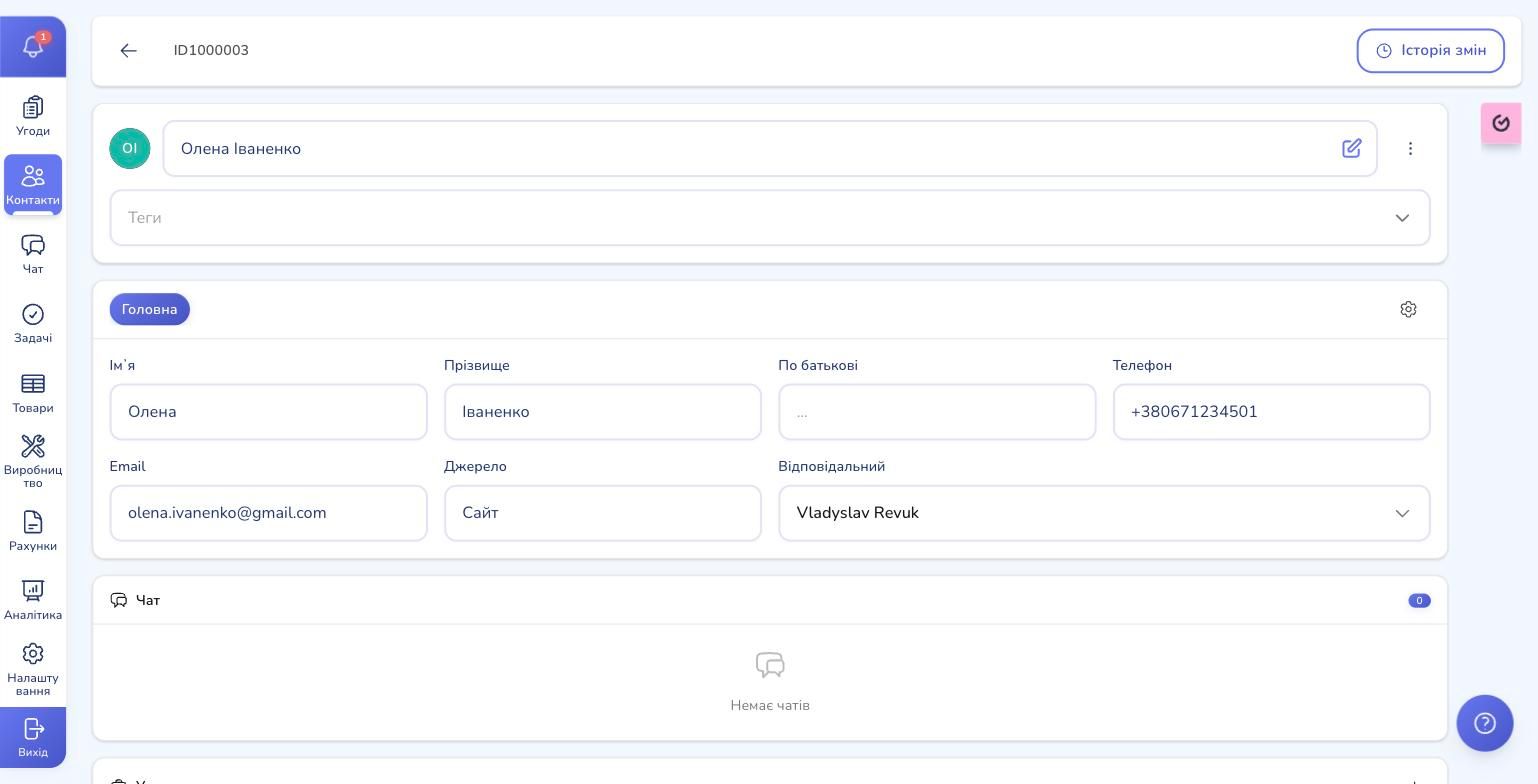Edit the contact name with pencil icon
1538x784 pixels.
pos(1352,148)
